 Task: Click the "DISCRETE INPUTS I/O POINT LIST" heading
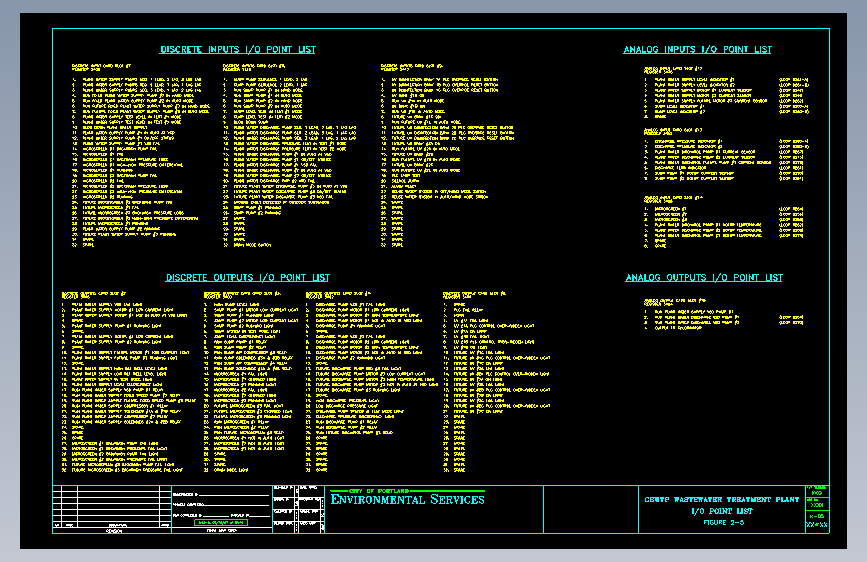pyautogui.click(x=238, y=50)
